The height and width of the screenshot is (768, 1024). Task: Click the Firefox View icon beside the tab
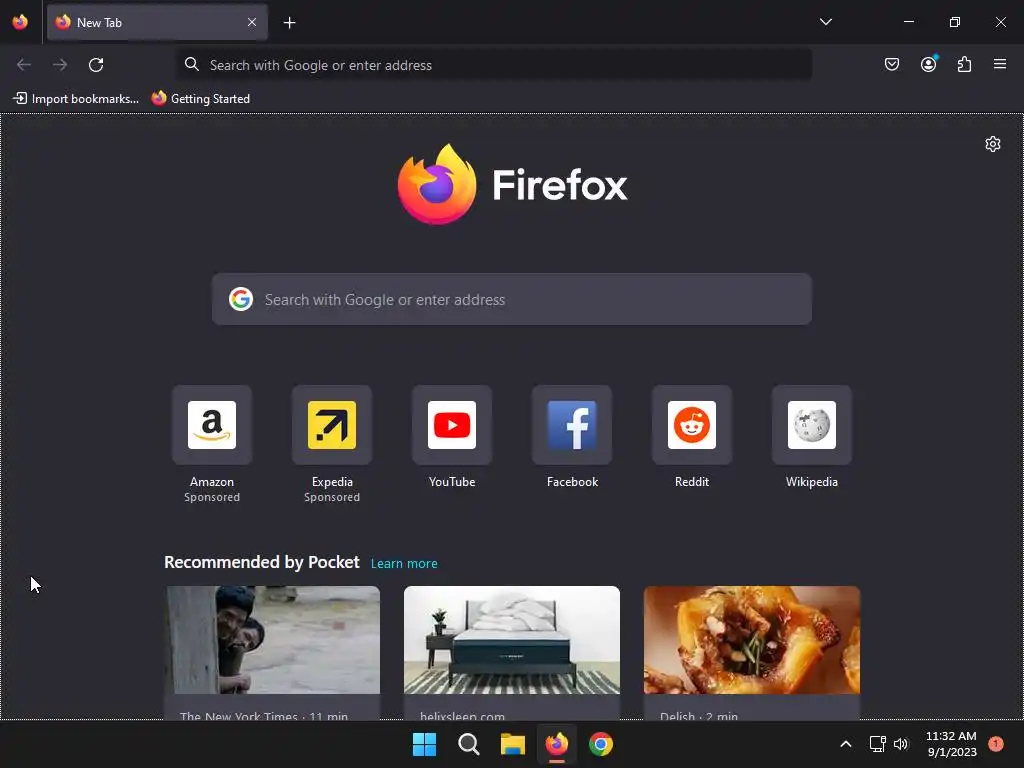[20, 22]
